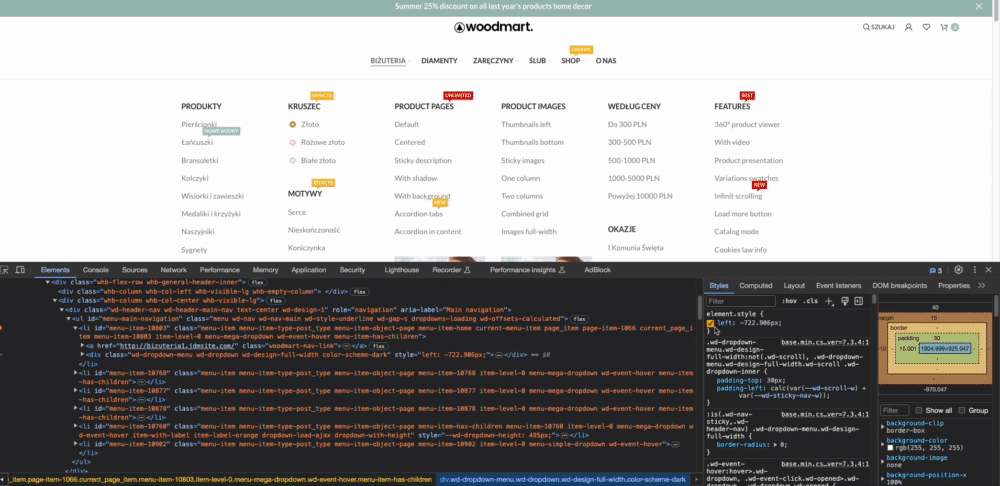Viewport: 1000px width, 486px height.
Task: Click the woodmart logo
Action: point(494,27)
